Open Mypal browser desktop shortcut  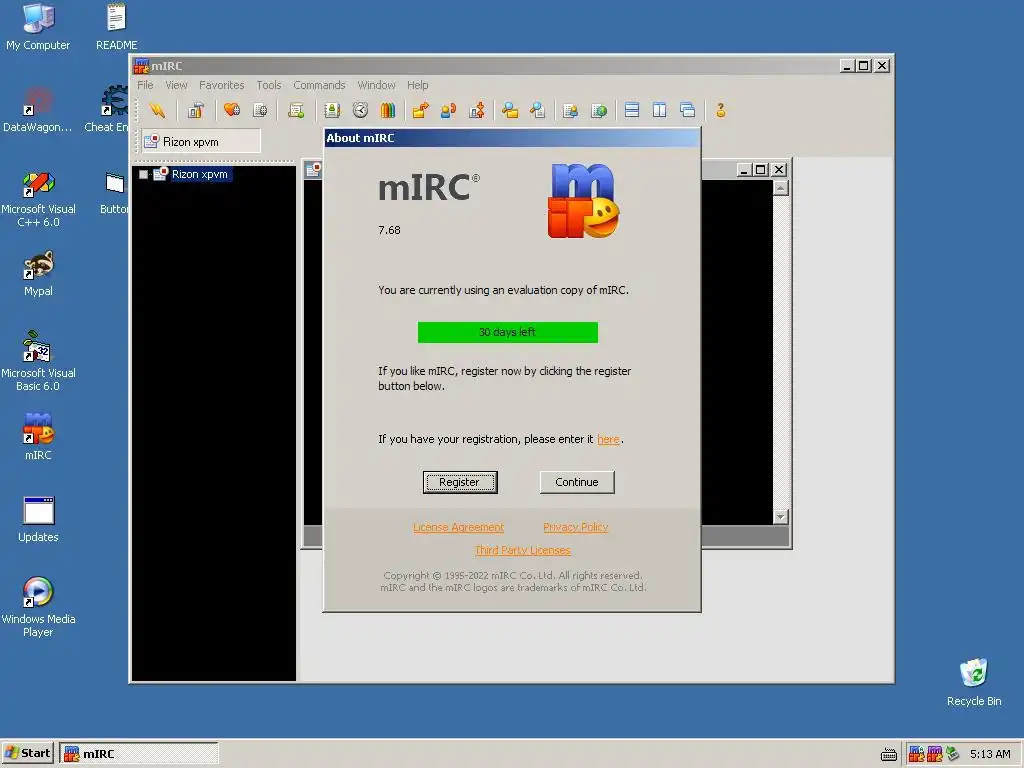click(38, 274)
